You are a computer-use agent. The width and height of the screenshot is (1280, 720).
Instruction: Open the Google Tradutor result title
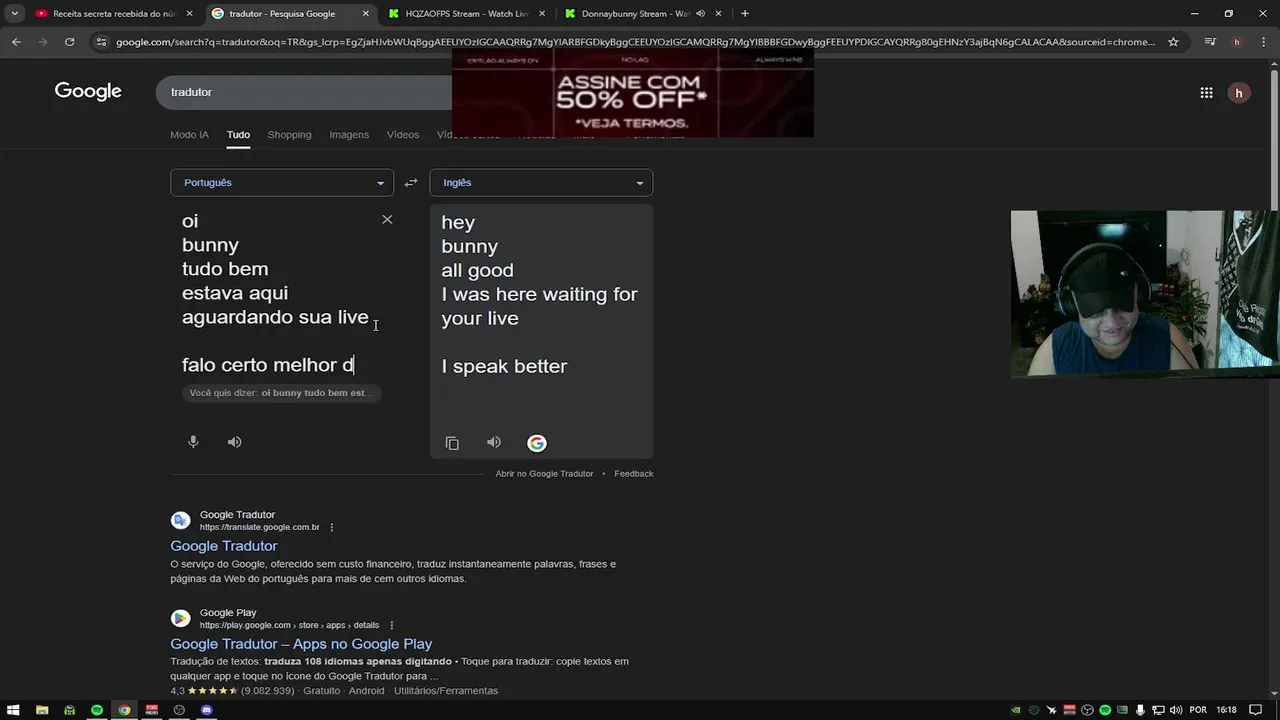[x=224, y=546]
